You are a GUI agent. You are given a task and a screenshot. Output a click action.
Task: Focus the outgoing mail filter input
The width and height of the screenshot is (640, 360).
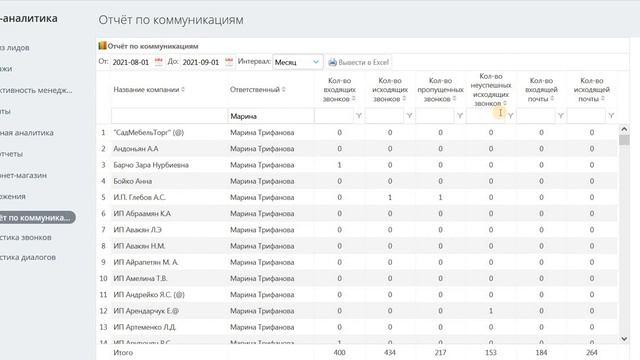pos(587,116)
